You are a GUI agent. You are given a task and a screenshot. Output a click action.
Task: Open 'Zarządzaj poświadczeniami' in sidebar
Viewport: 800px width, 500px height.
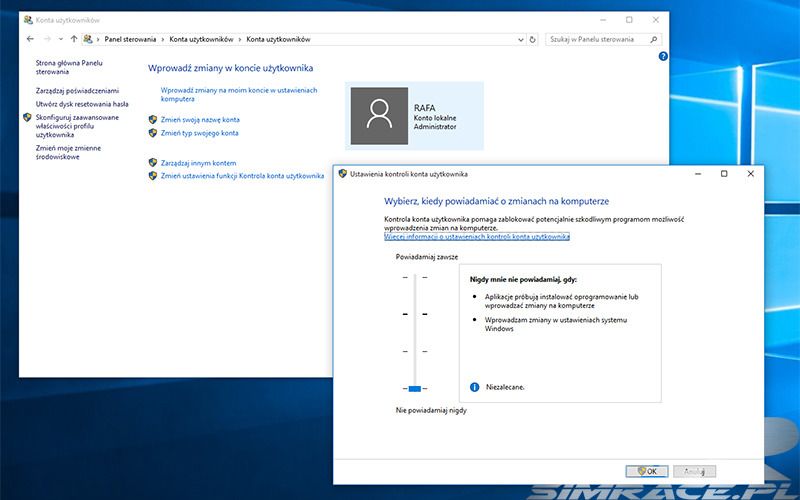pos(77,90)
